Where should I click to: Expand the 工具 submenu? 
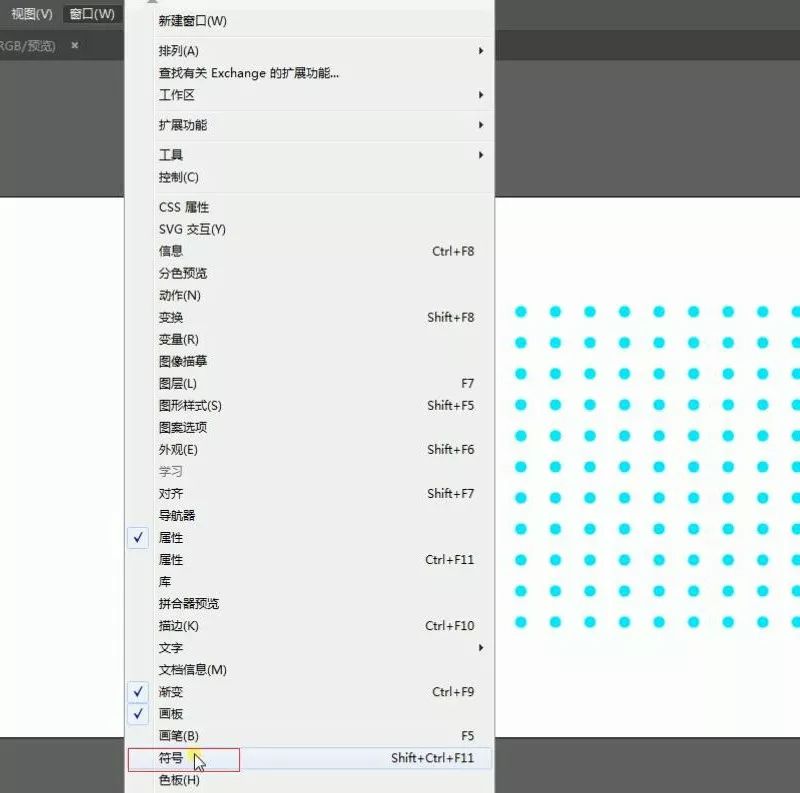coord(171,155)
